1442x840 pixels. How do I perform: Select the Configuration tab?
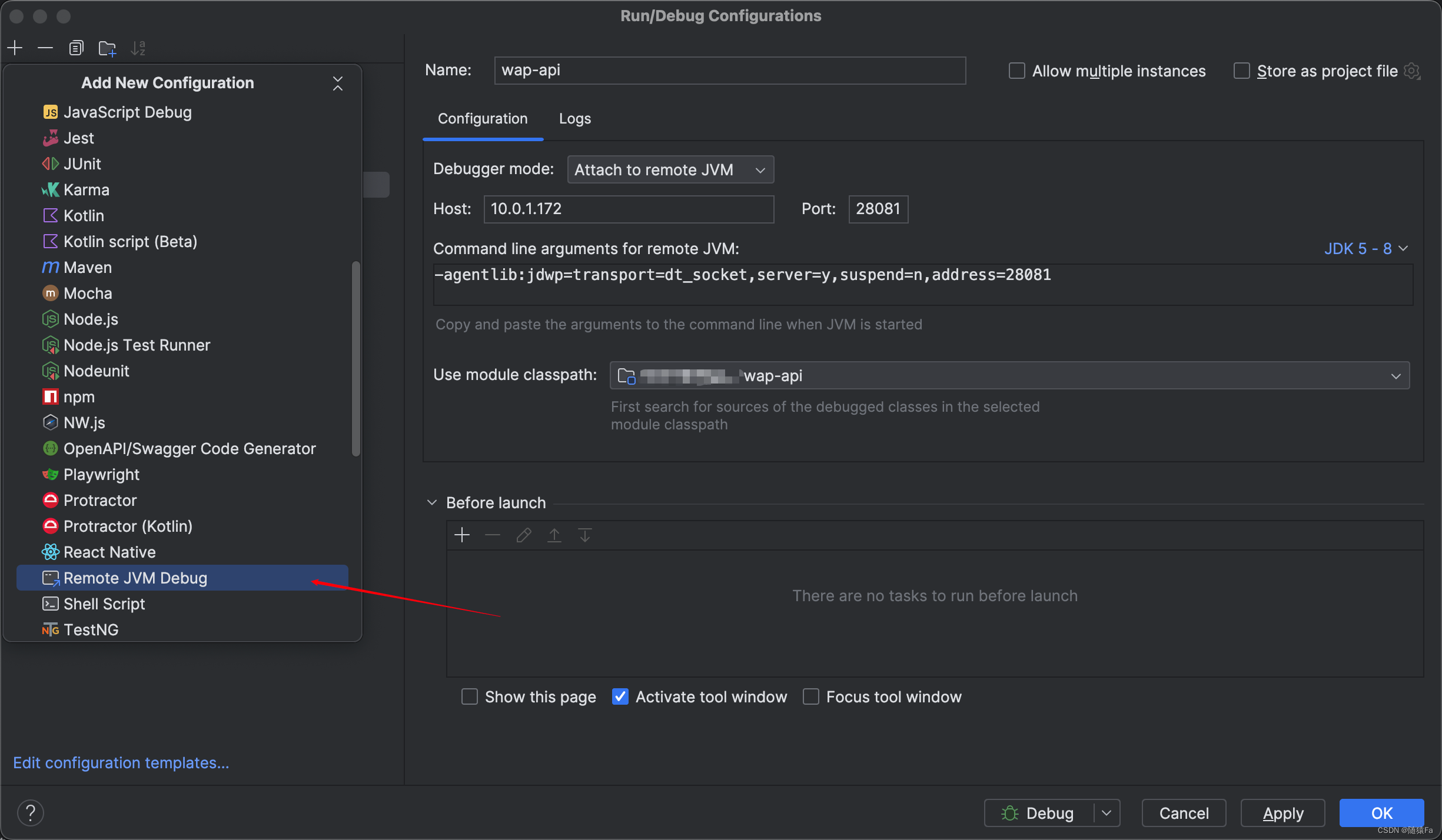click(x=483, y=118)
